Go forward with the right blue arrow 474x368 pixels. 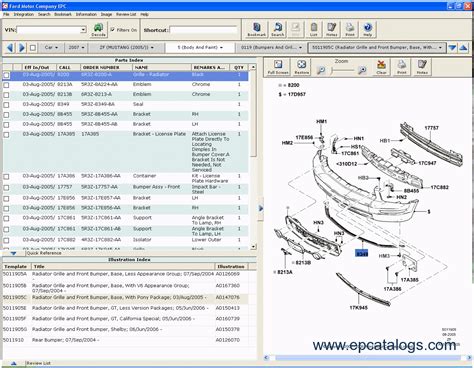coord(22,48)
